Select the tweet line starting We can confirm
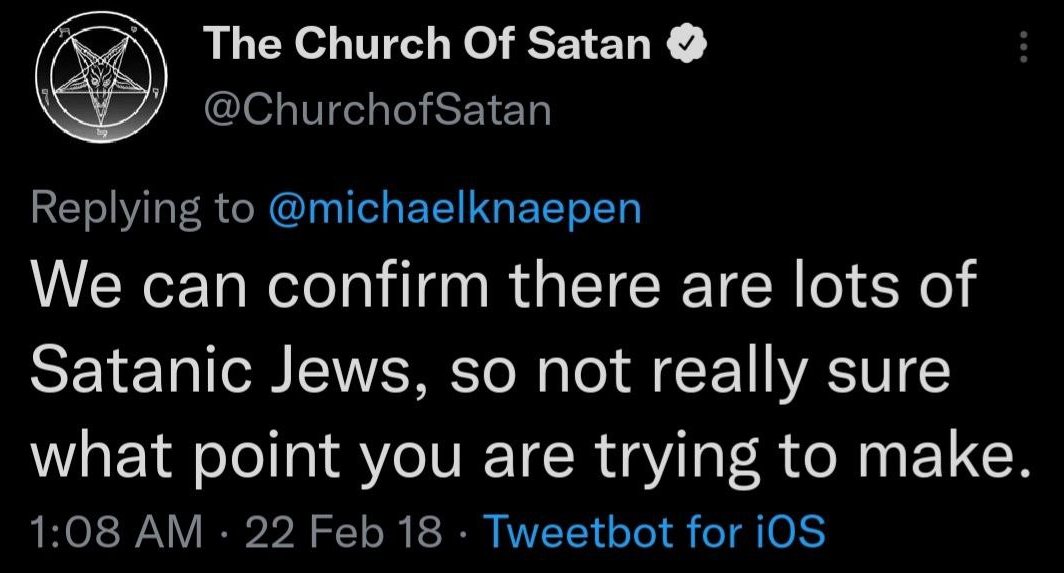Image resolution: width=1064 pixels, height=573 pixels. tap(504, 283)
